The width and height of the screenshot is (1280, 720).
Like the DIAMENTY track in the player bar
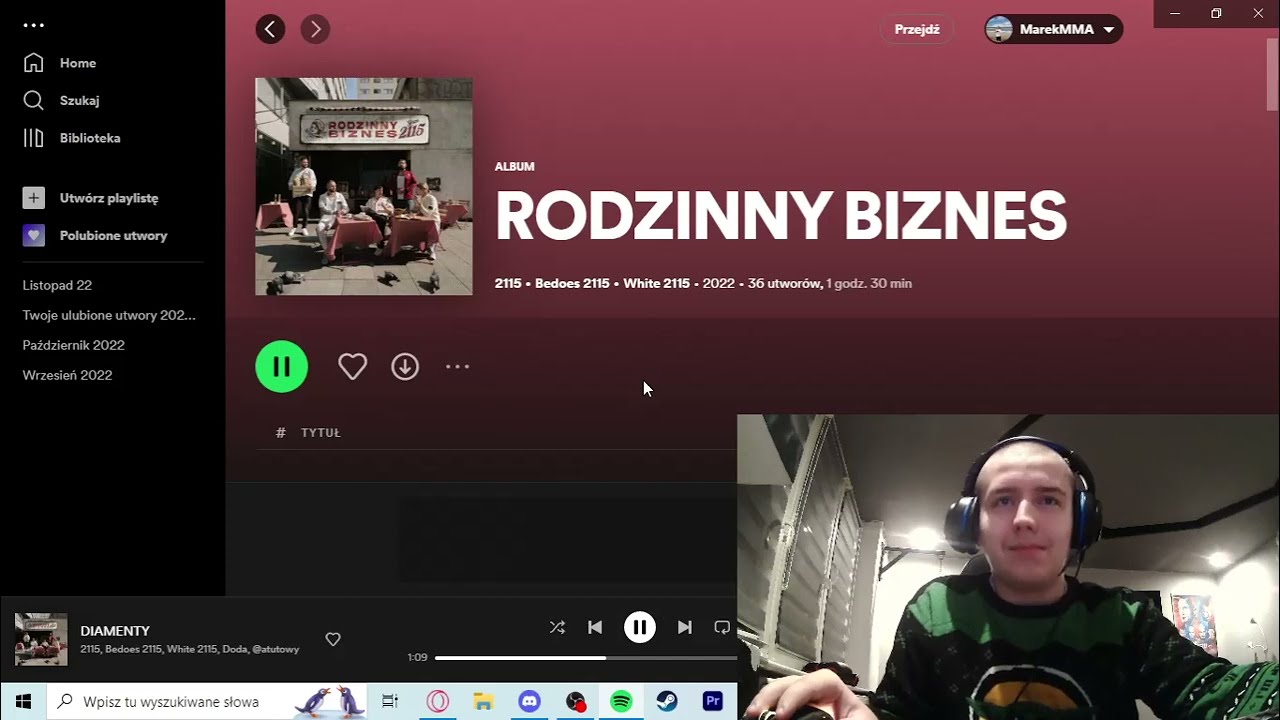pyautogui.click(x=333, y=639)
